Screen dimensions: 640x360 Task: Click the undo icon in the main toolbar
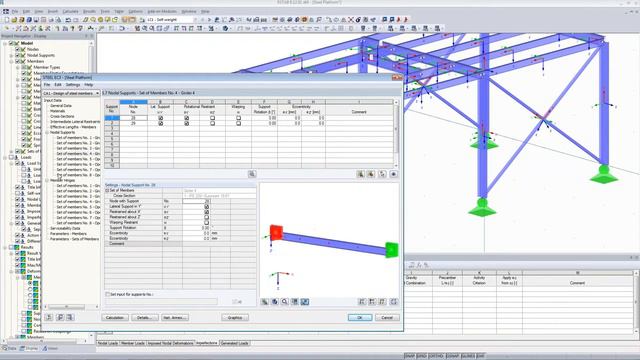click(68, 20)
